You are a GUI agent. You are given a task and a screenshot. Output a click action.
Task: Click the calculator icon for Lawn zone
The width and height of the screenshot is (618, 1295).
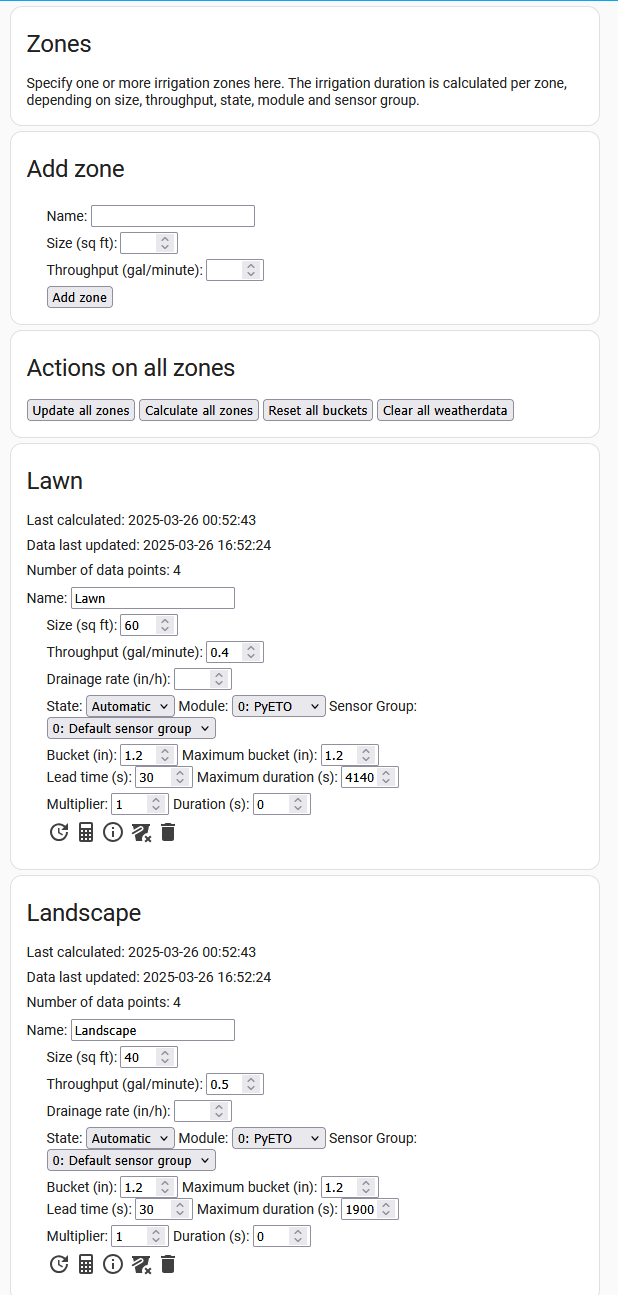coord(86,832)
